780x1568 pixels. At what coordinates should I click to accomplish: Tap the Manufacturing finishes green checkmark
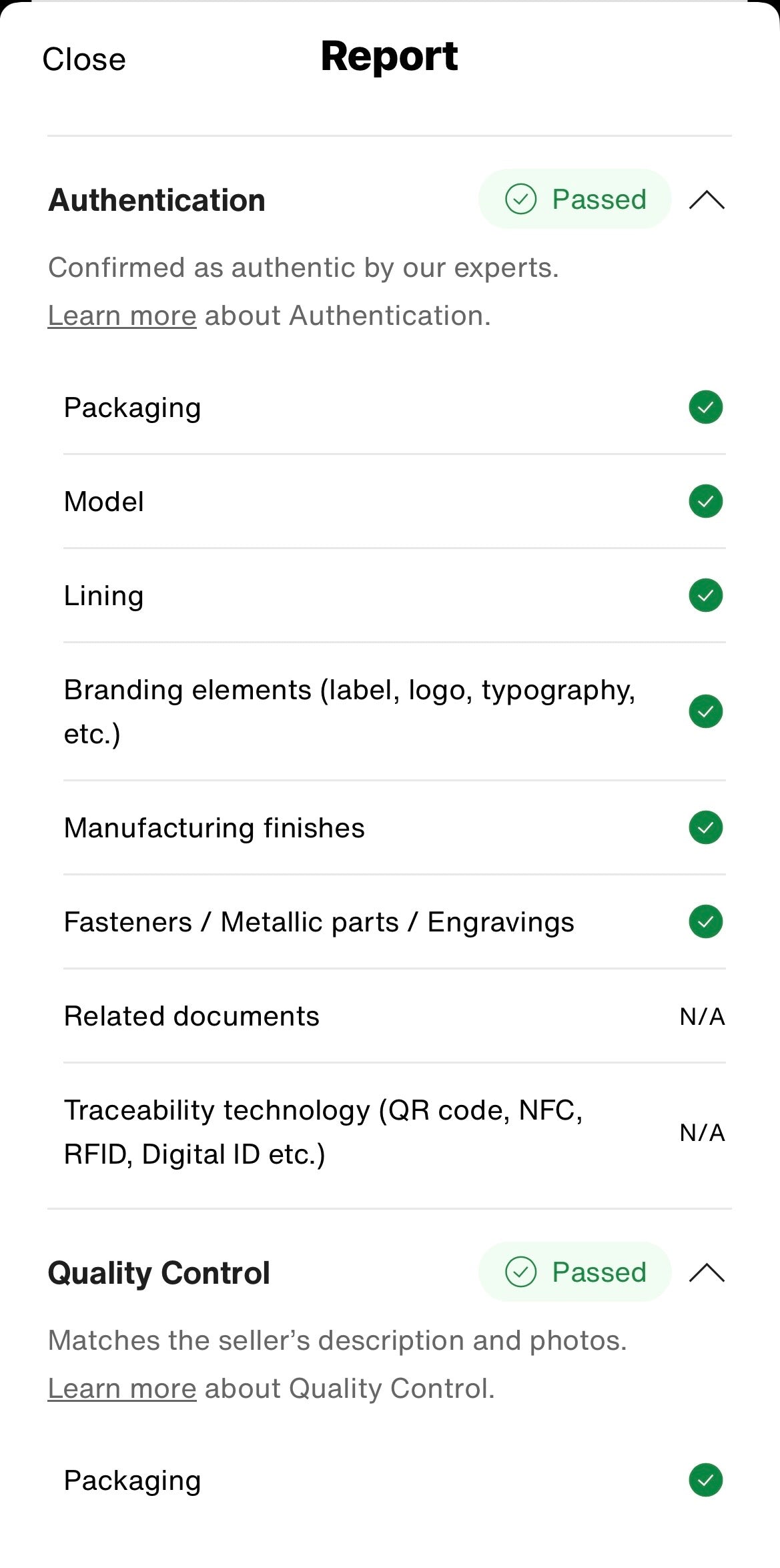[705, 827]
